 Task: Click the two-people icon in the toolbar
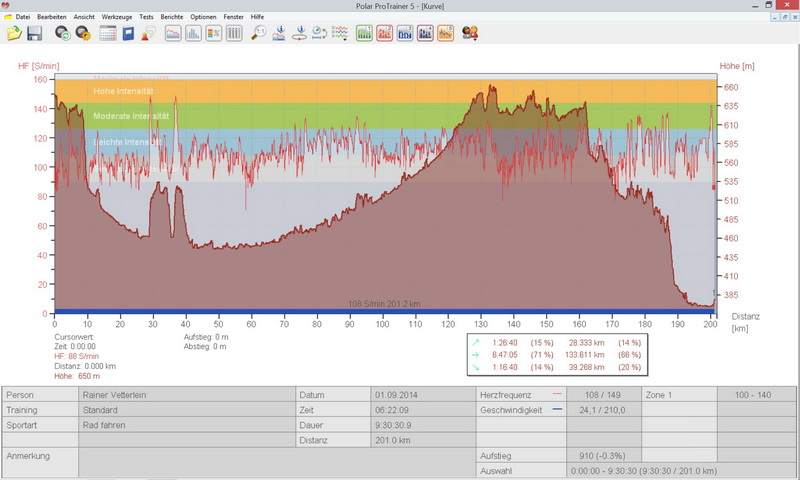click(x=470, y=33)
